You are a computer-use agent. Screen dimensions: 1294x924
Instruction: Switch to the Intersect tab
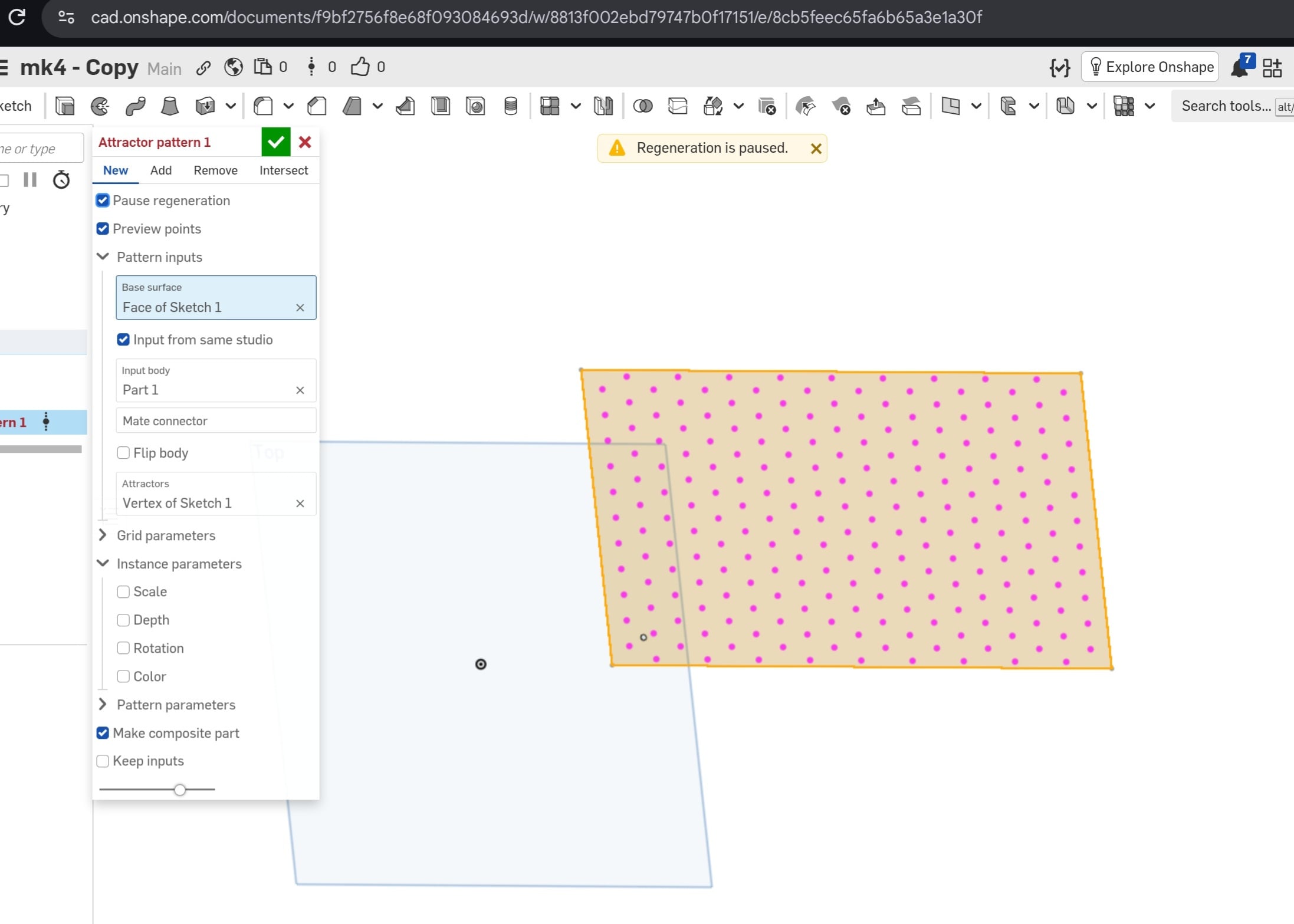(283, 170)
